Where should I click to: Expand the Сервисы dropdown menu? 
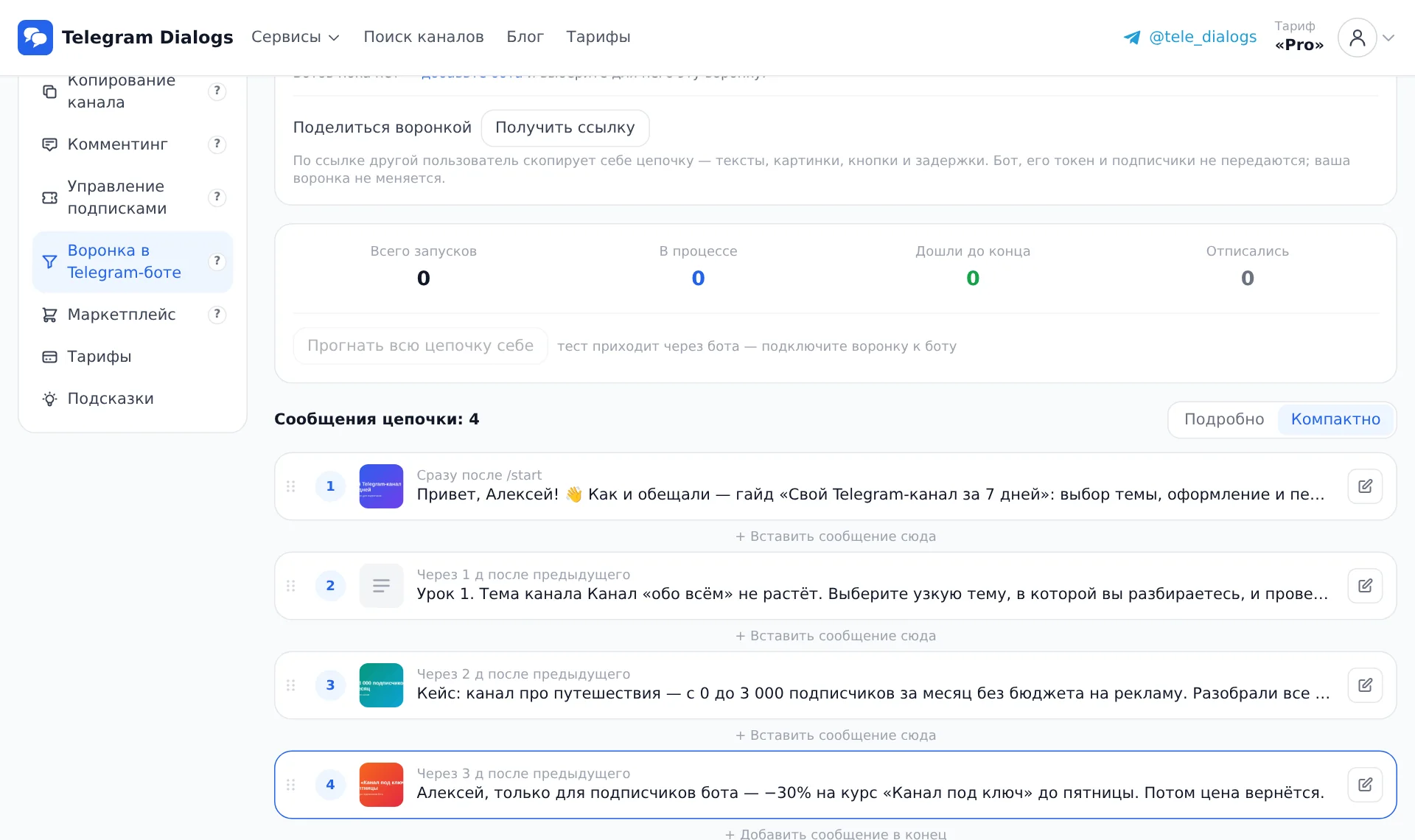(296, 37)
